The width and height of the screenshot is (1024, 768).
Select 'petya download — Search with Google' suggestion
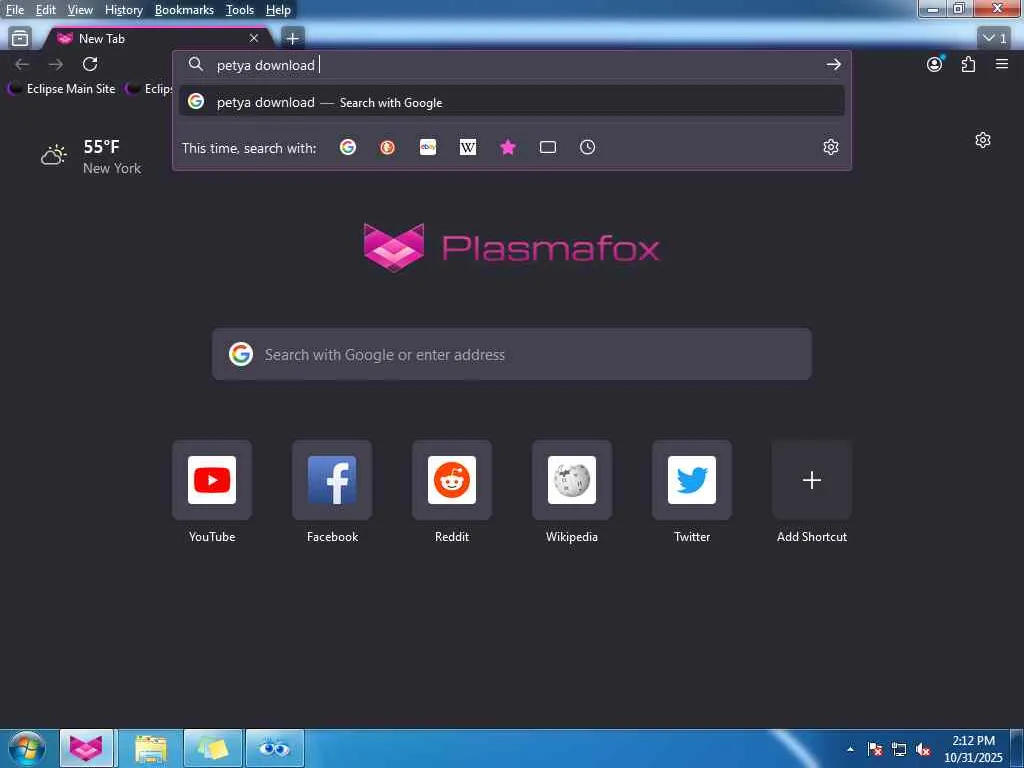click(511, 102)
